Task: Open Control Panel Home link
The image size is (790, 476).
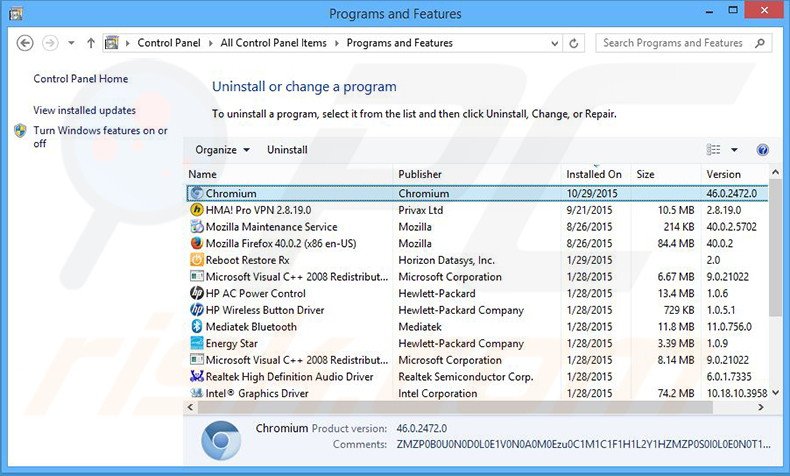Action: pos(81,79)
